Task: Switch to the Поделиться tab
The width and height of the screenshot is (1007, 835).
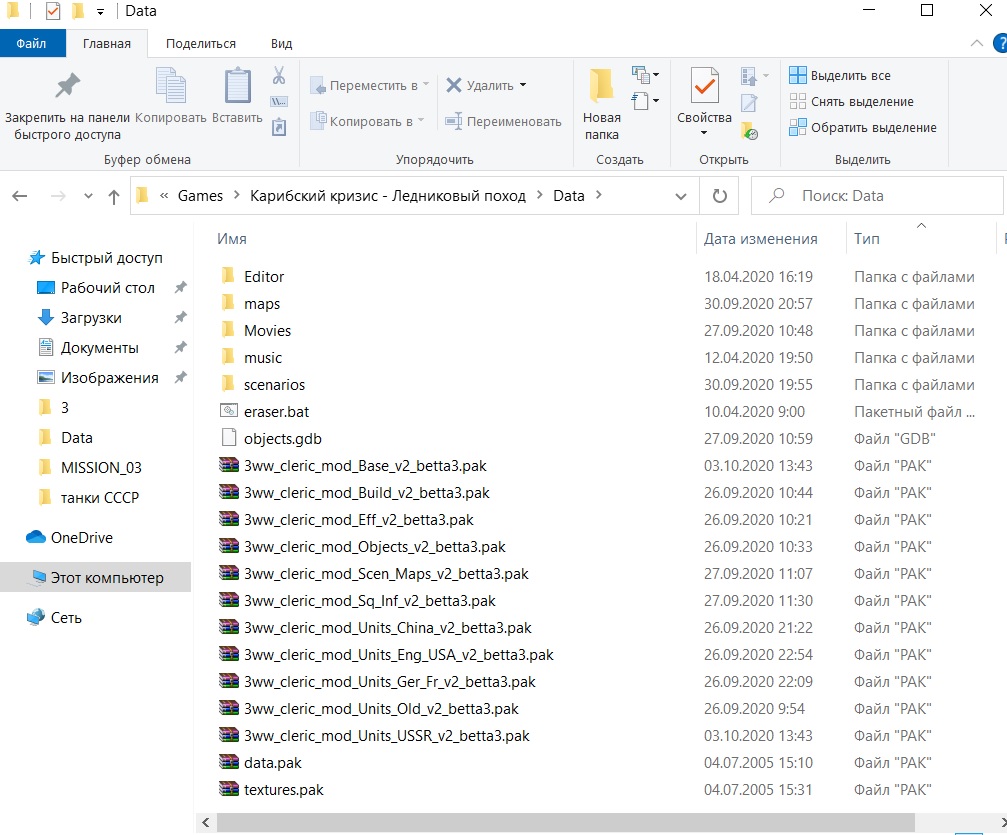Action: (x=201, y=44)
